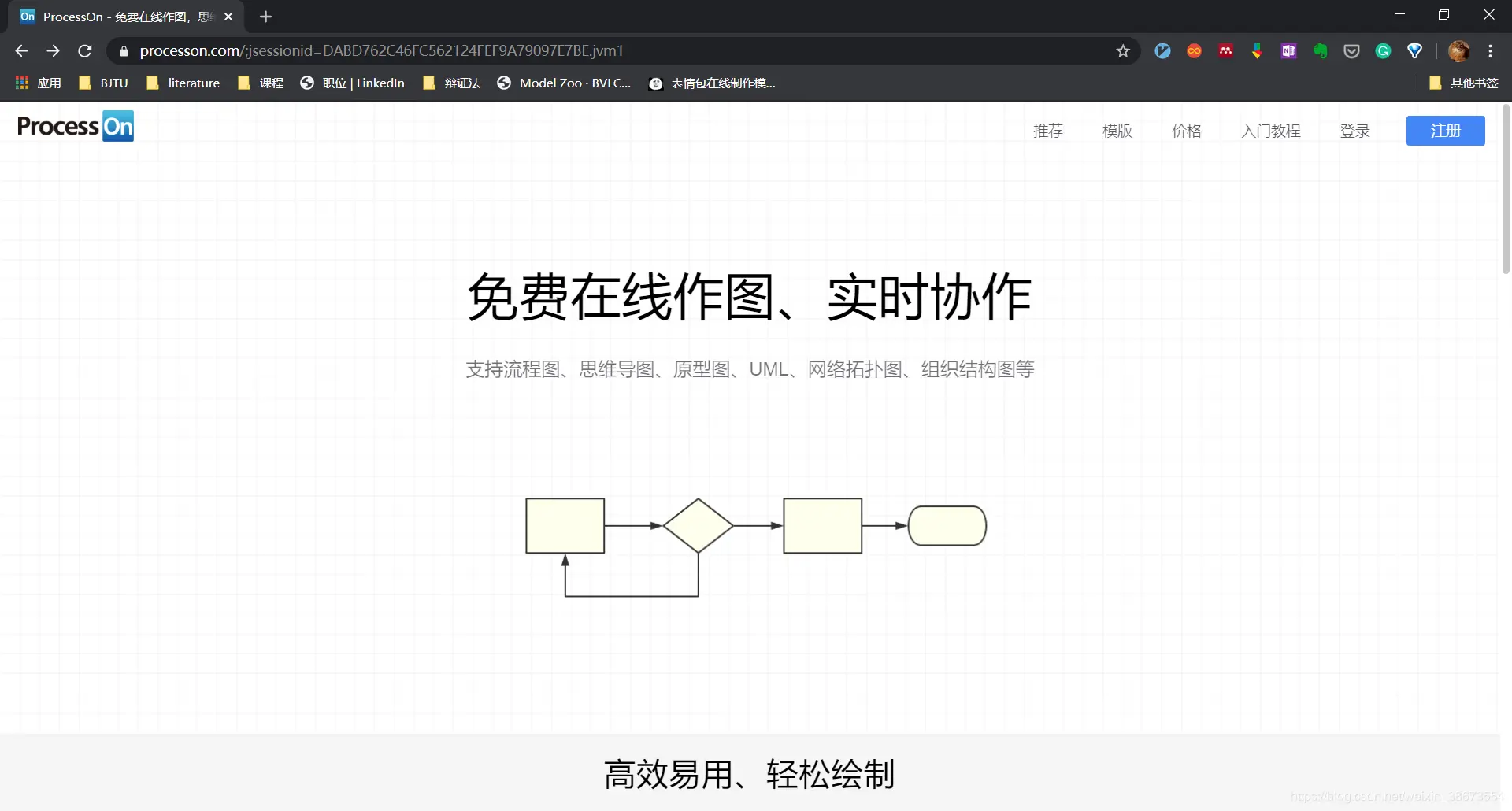Click the 登录 login link

[x=1355, y=131]
